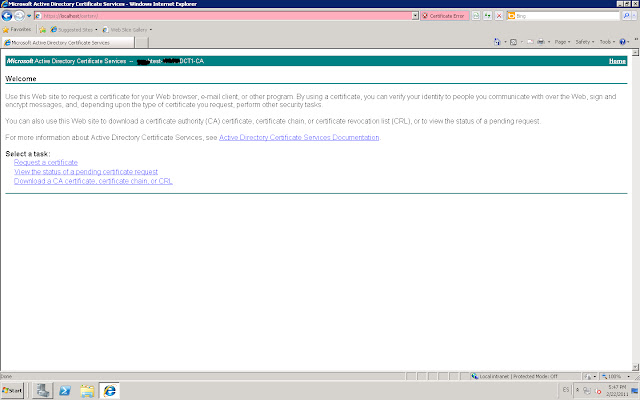The width and height of the screenshot is (640, 400).
Task: Click the Print icon in the command bar
Action: [x=541, y=42]
